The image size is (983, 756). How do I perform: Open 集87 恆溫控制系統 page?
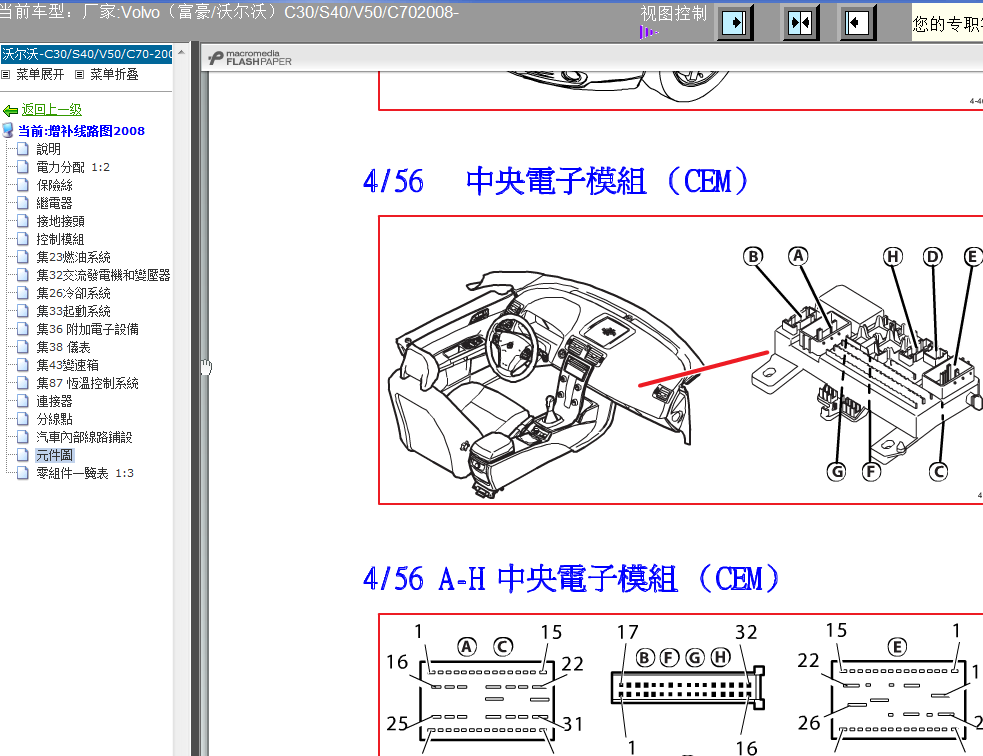click(x=87, y=383)
